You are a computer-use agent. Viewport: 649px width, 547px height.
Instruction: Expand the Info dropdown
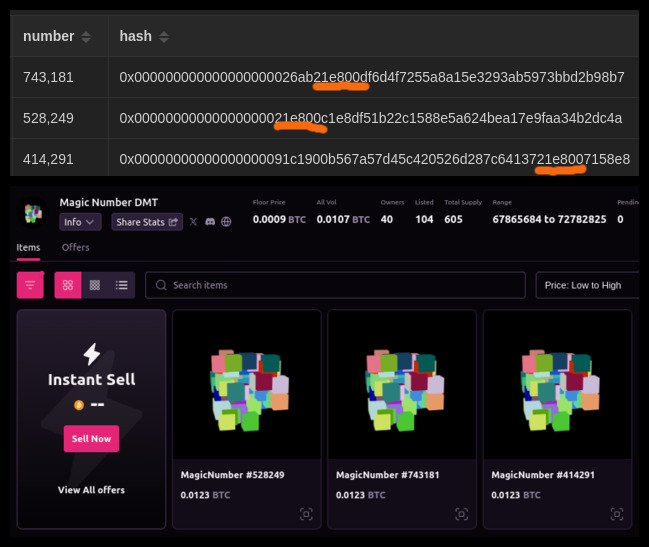pyautogui.click(x=80, y=222)
